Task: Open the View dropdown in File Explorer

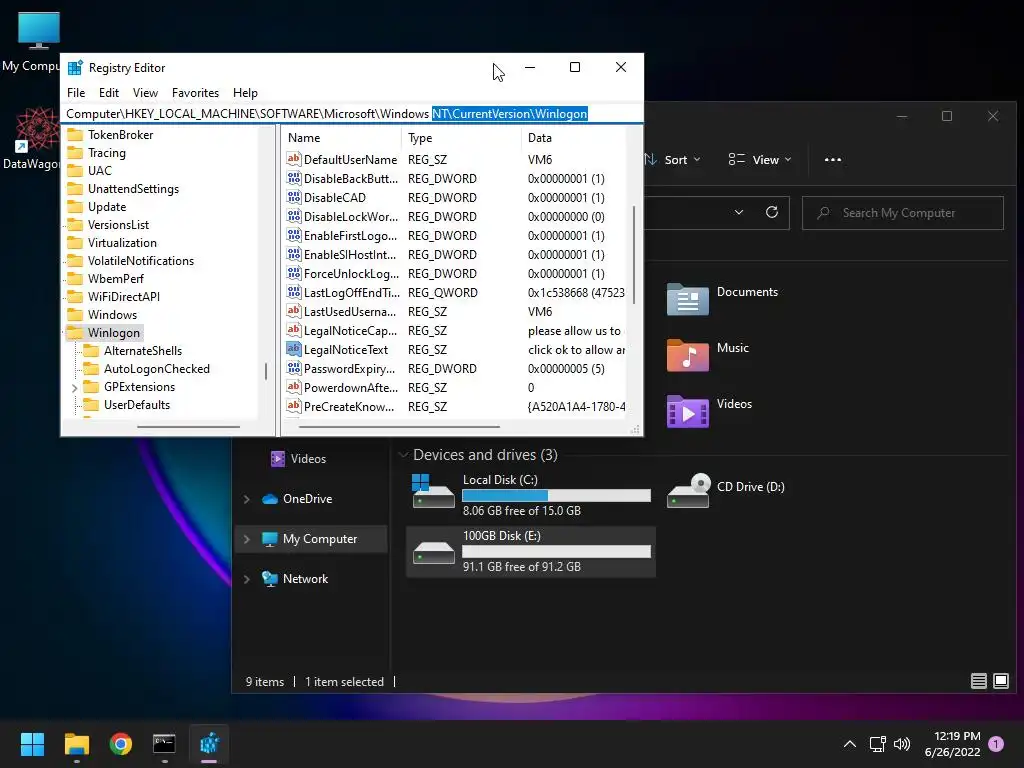Action: pos(760,159)
